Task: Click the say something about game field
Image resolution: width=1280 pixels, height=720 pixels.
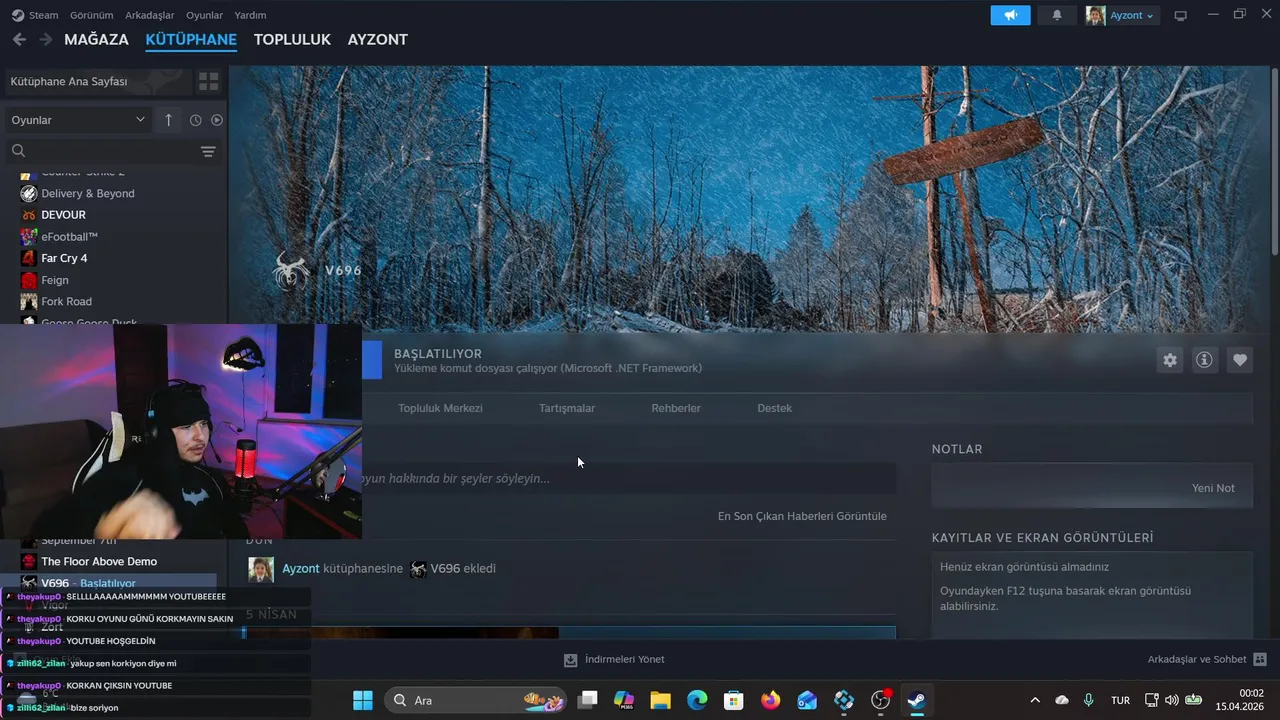Action: (628, 478)
